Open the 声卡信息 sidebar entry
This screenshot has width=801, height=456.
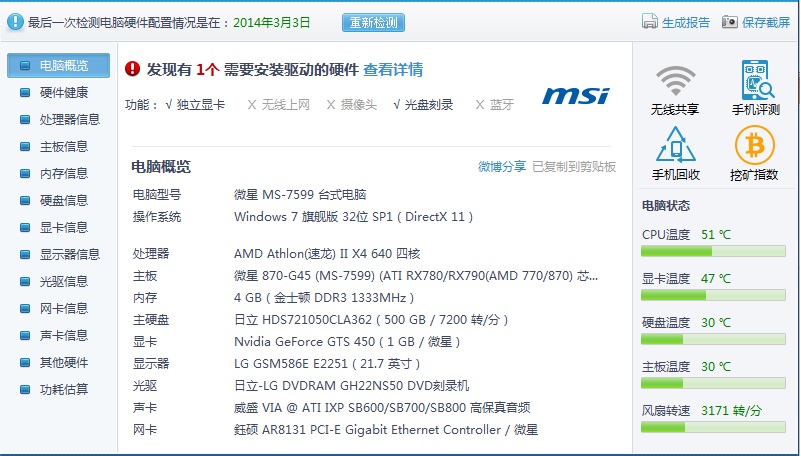64,335
